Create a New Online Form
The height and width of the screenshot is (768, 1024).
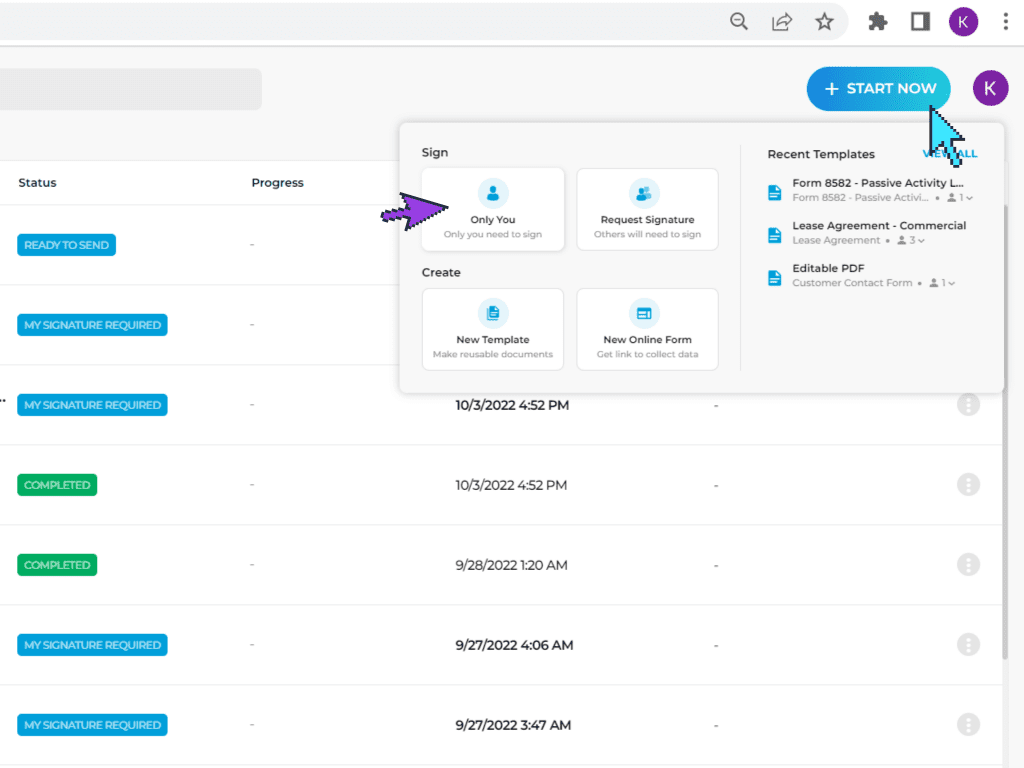(647, 330)
